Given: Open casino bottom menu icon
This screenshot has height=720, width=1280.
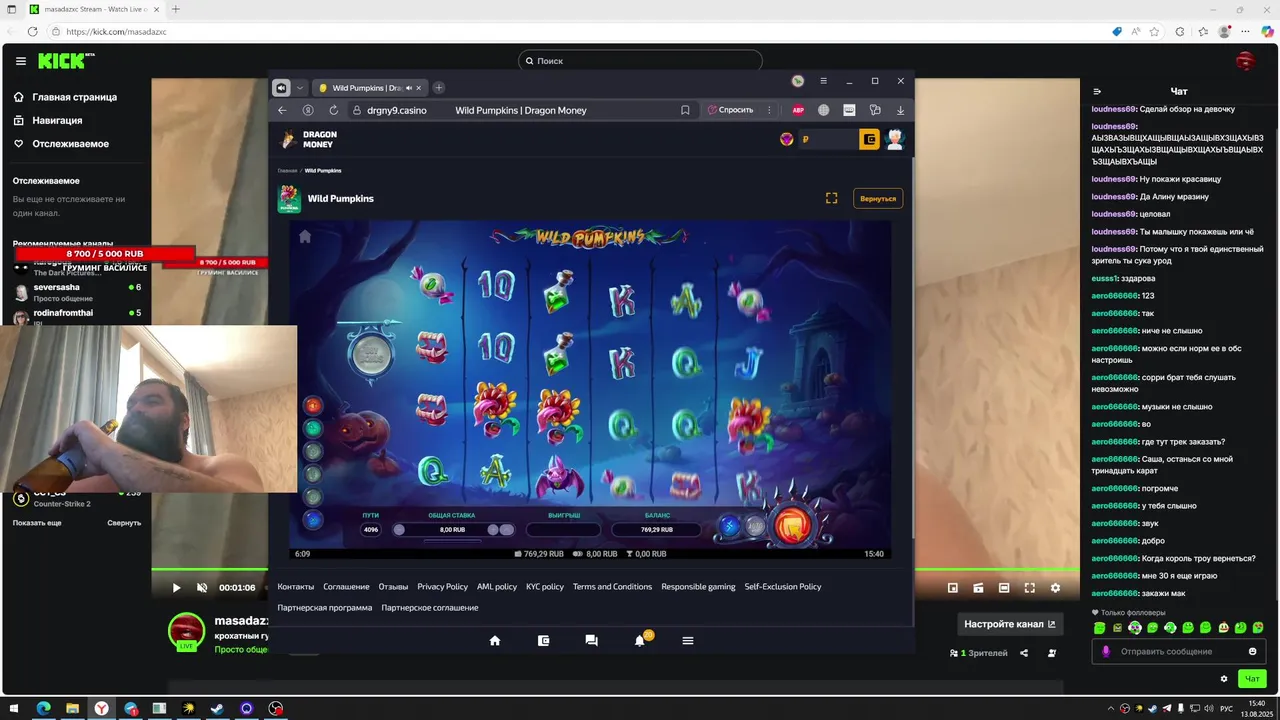Looking at the screenshot, I should click(x=688, y=641).
